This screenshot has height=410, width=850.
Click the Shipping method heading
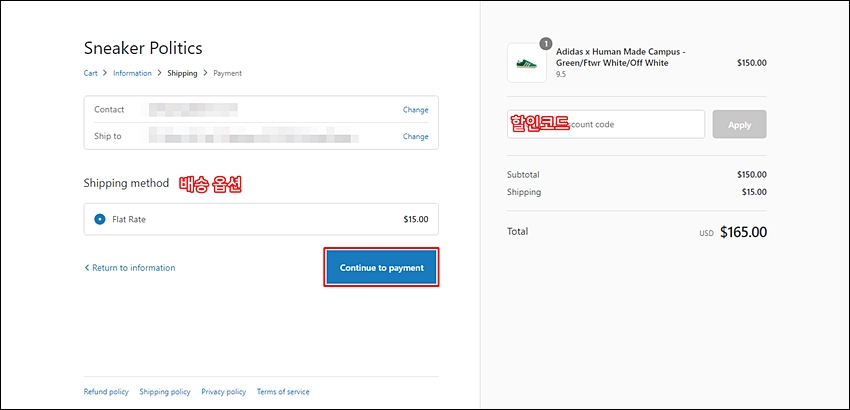coord(126,183)
